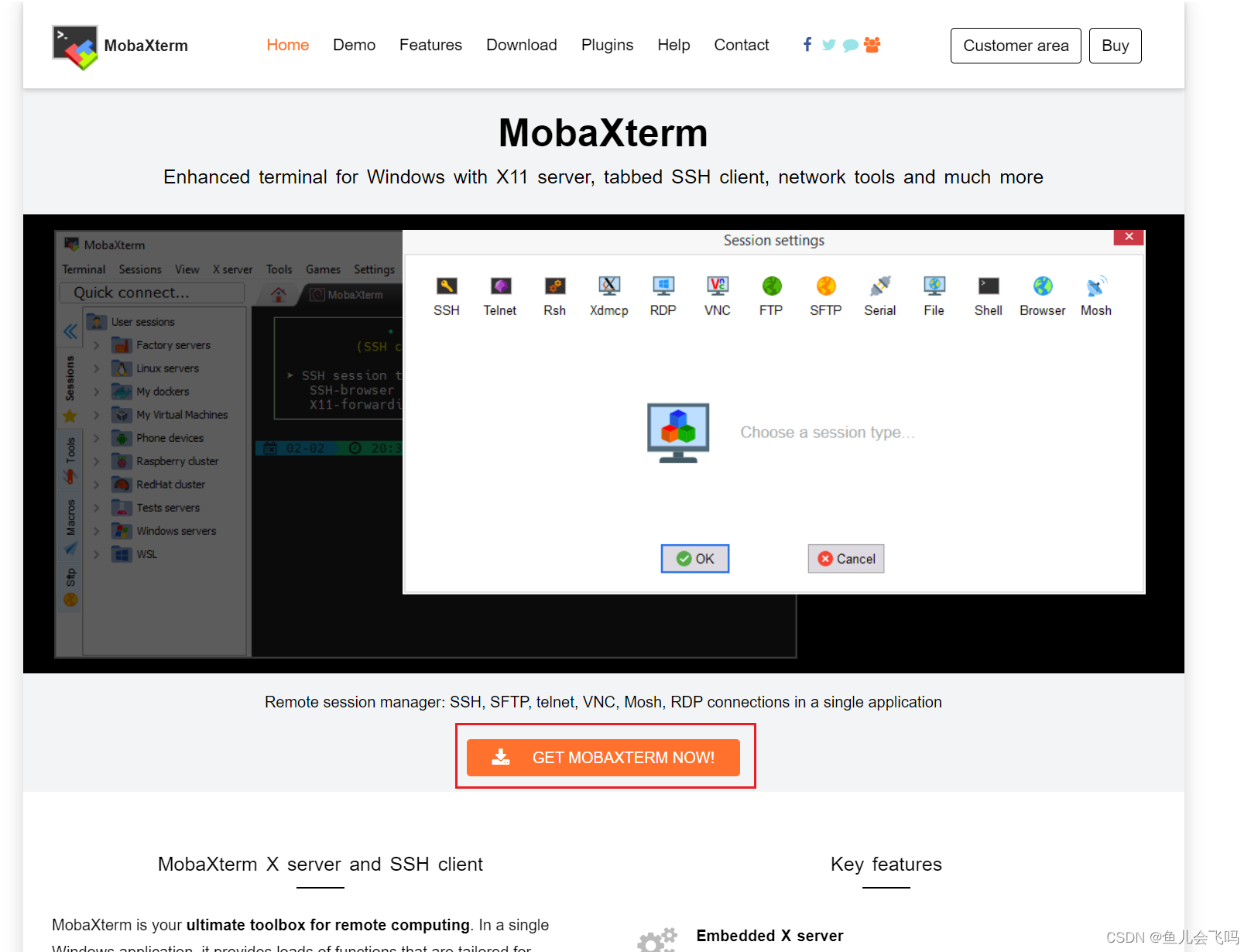Click the GET MOBAXTERM NOW button
This screenshot has height=952, width=1251.
pyautogui.click(x=605, y=757)
